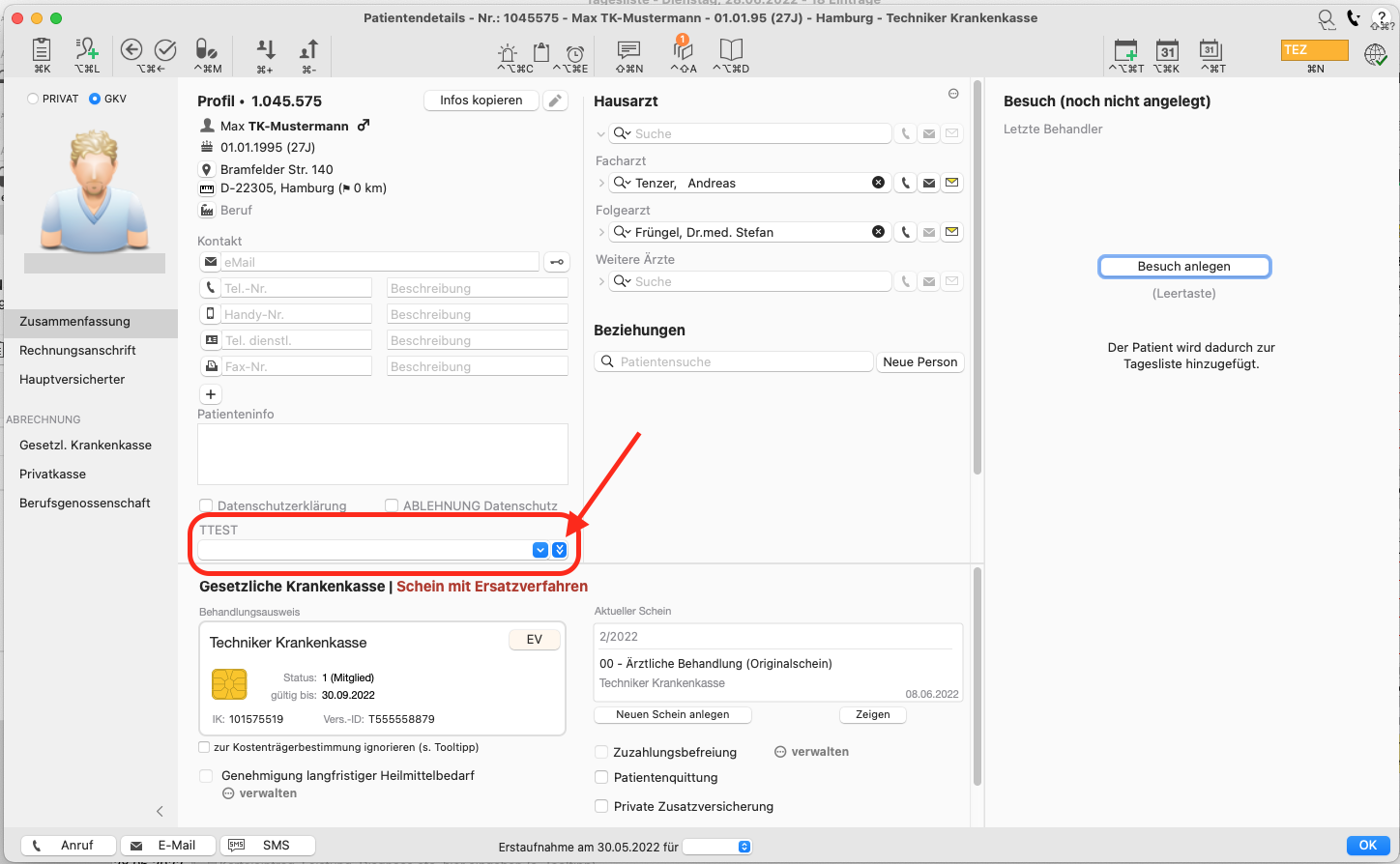Click yellow mail icon for Folgearzt Früngel
Screen dimensions: 1400x864
pyautogui.click(x=952, y=232)
